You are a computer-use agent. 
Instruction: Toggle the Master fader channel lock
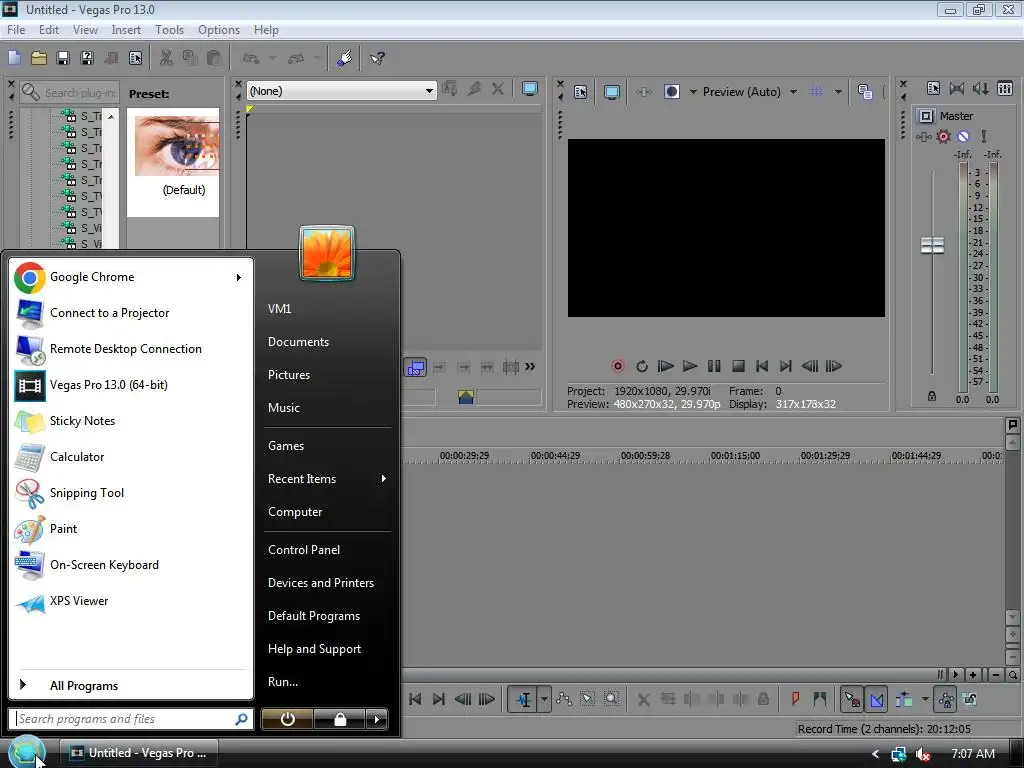[932, 396]
